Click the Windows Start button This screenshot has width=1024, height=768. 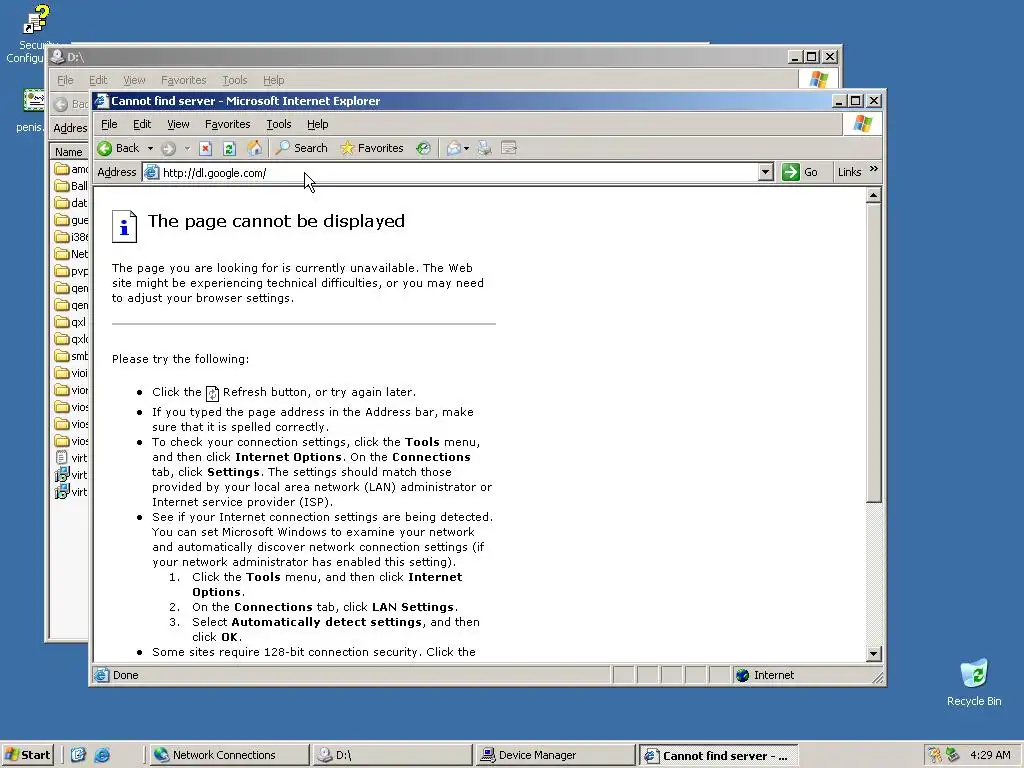click(x=27, y=755)
